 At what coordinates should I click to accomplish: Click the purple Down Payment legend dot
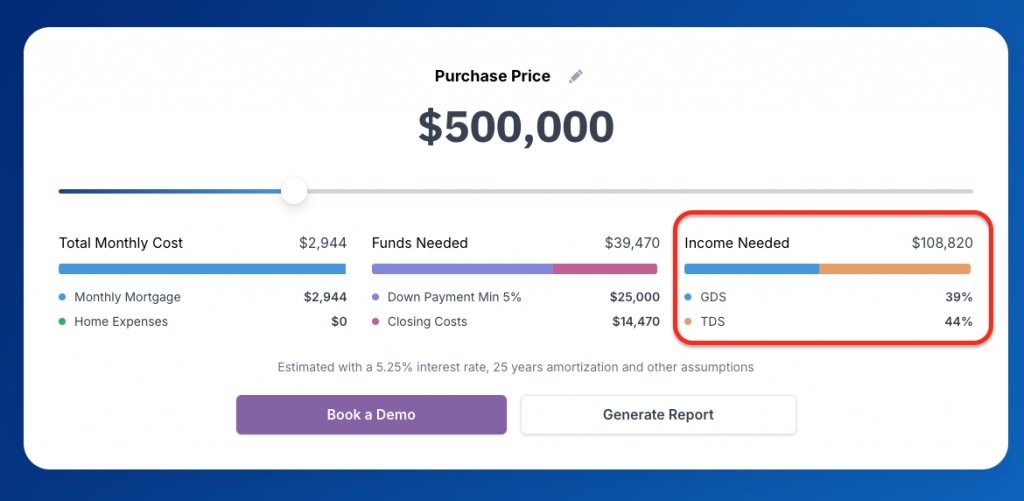pyautogui.click(x=376, y=297)
